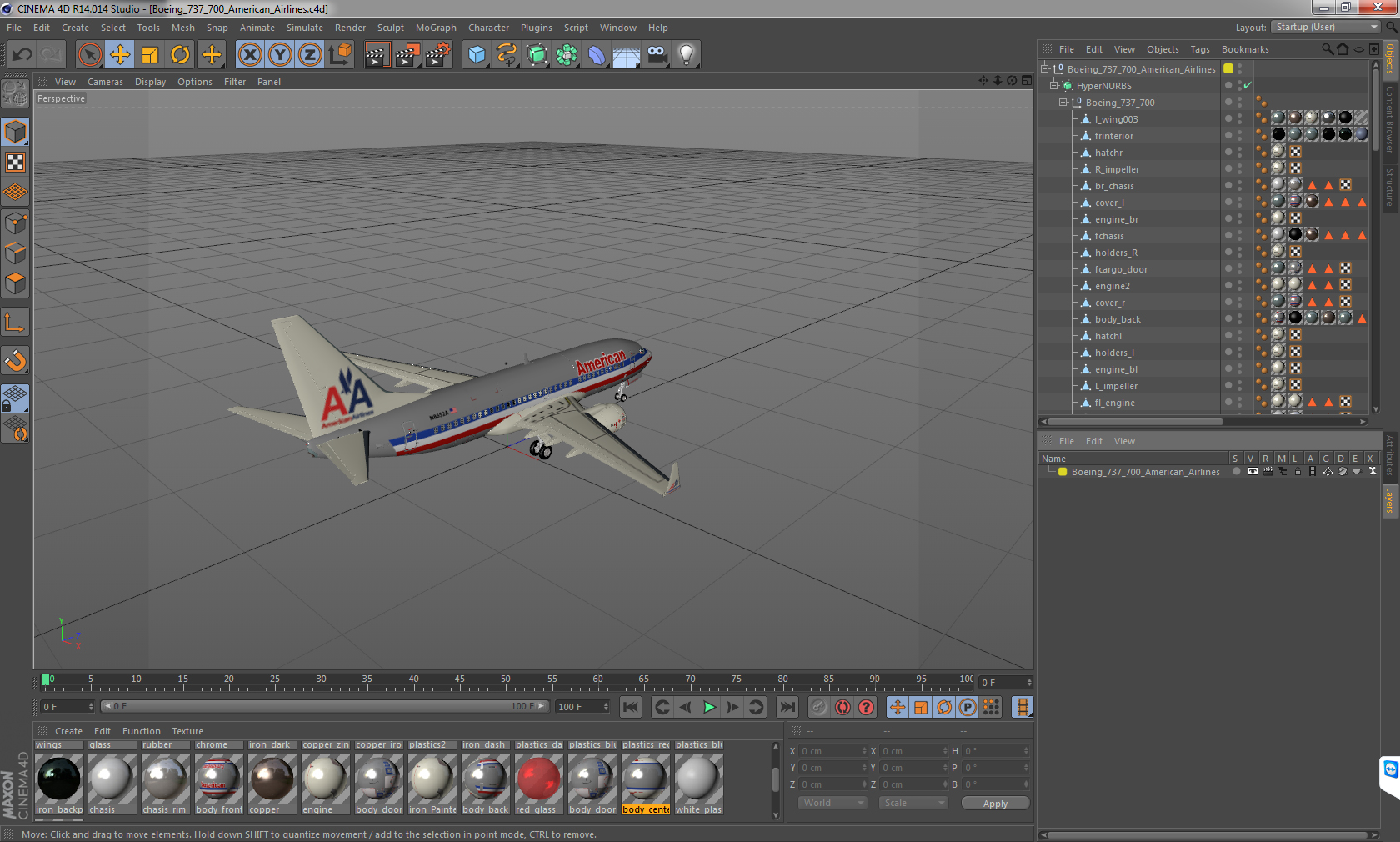This screenshot has height=842, width=1400.
Task: Apply the coordinate values
Action: 995,803
